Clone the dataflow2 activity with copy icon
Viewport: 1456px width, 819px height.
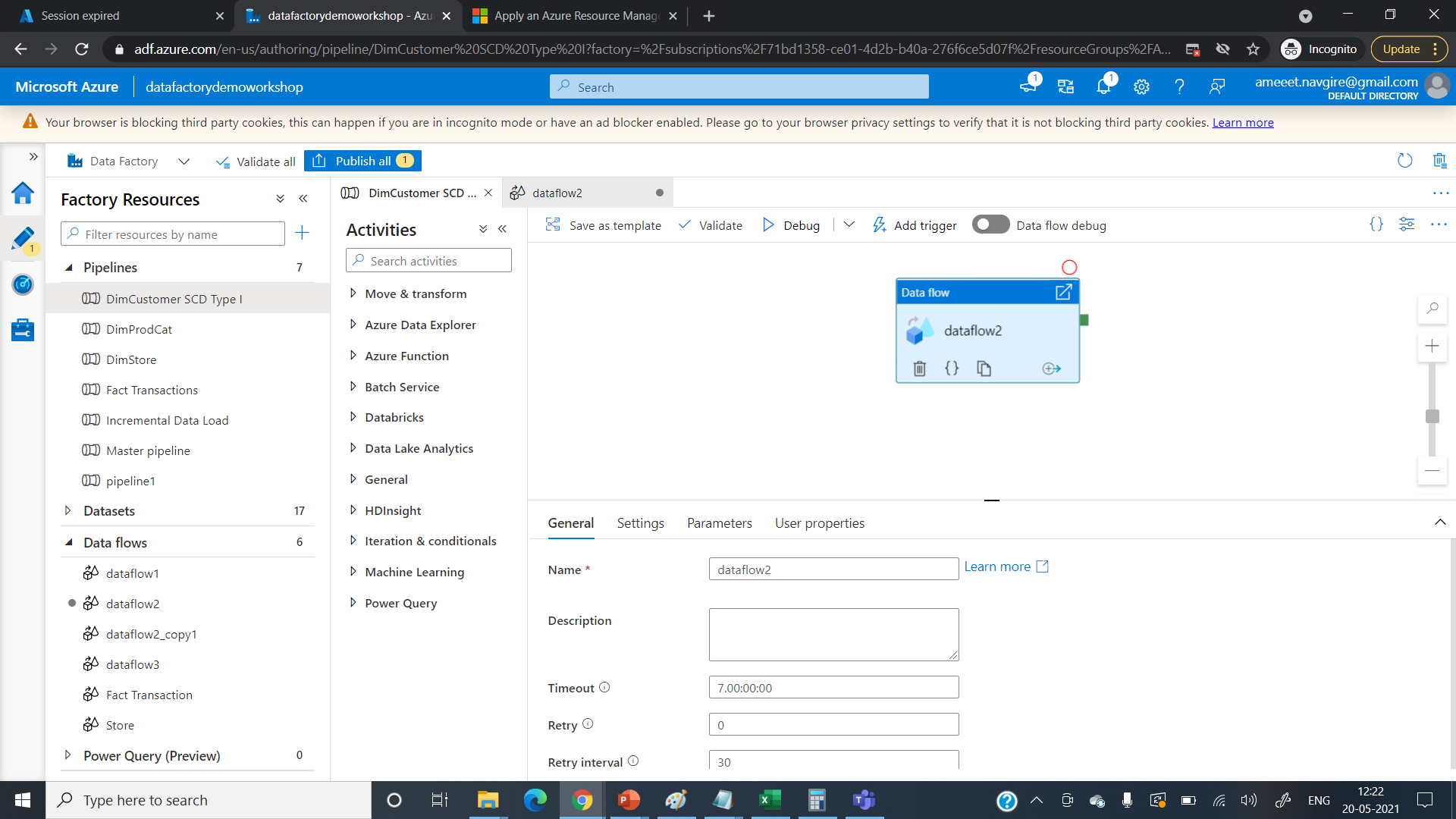click(x=984, y=369)
